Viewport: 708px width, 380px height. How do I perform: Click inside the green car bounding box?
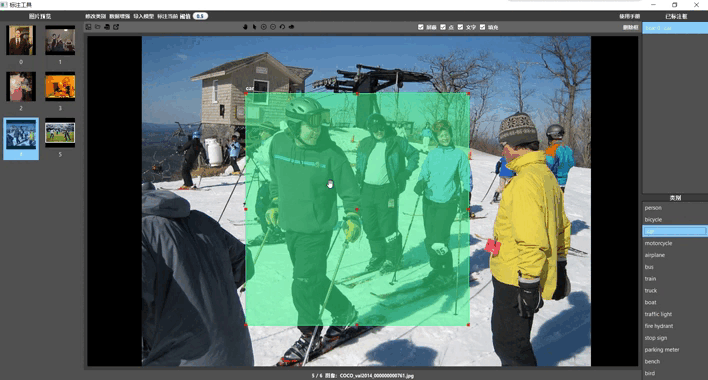(357, 209)
